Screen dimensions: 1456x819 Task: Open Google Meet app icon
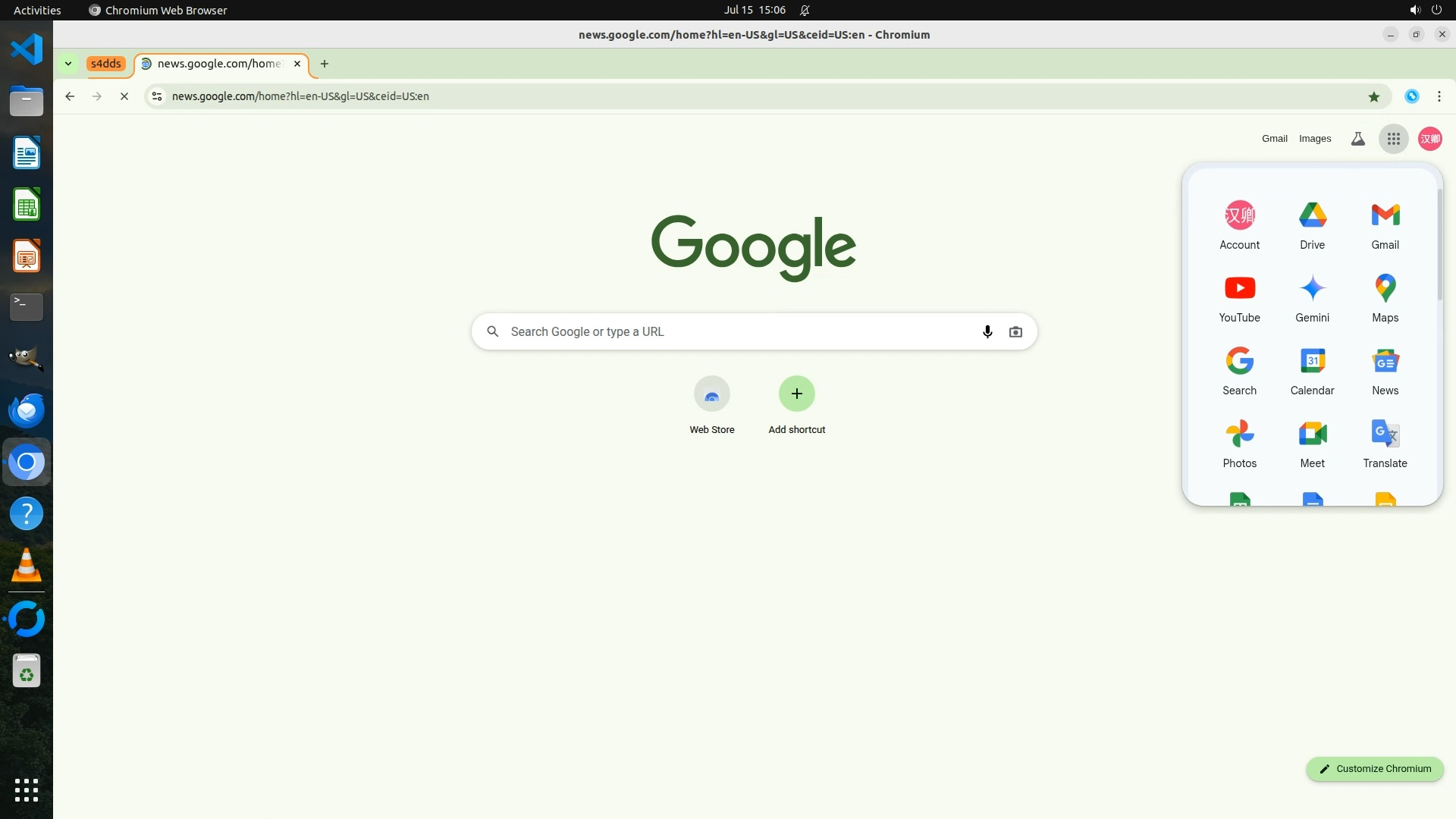click(1312, 443)
